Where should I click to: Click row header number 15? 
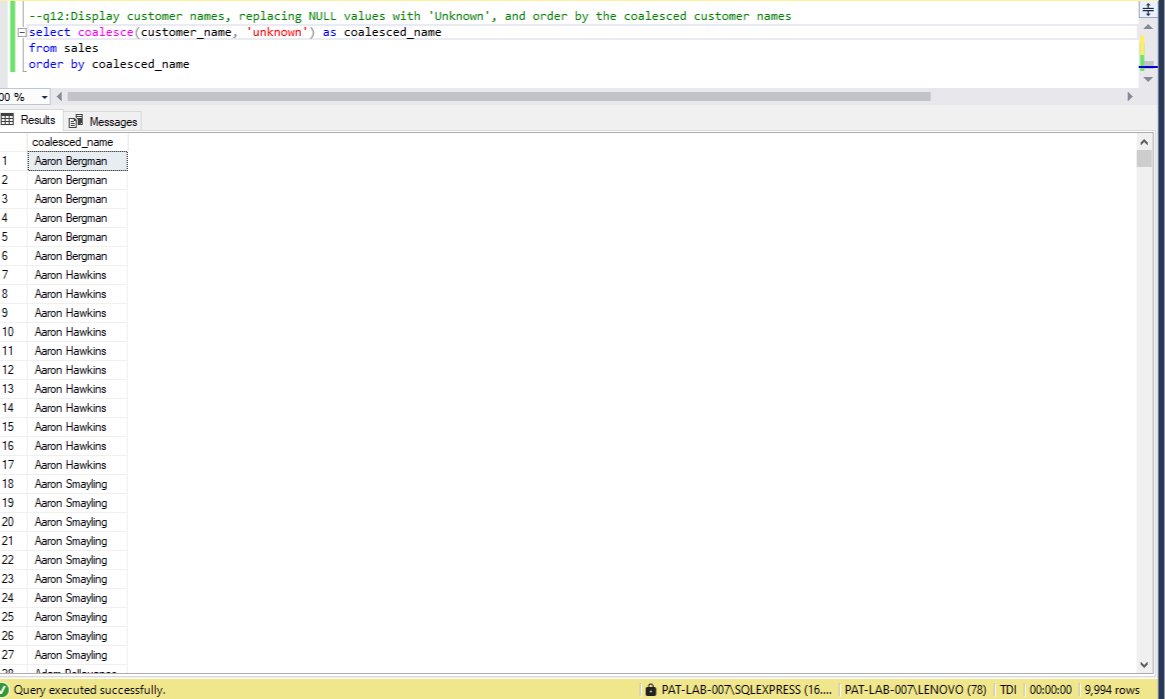pyautogui.click(x=13, y=427)
